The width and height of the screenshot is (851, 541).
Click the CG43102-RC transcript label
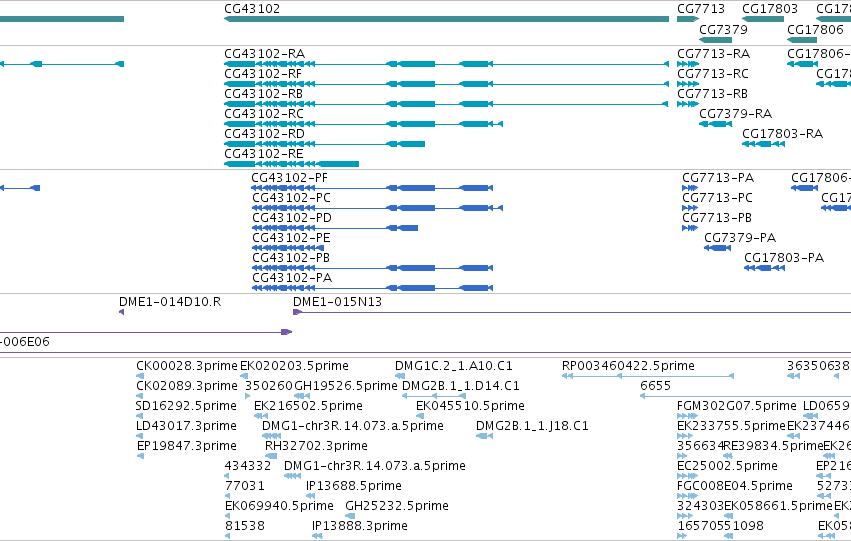(x=264, y=114)
